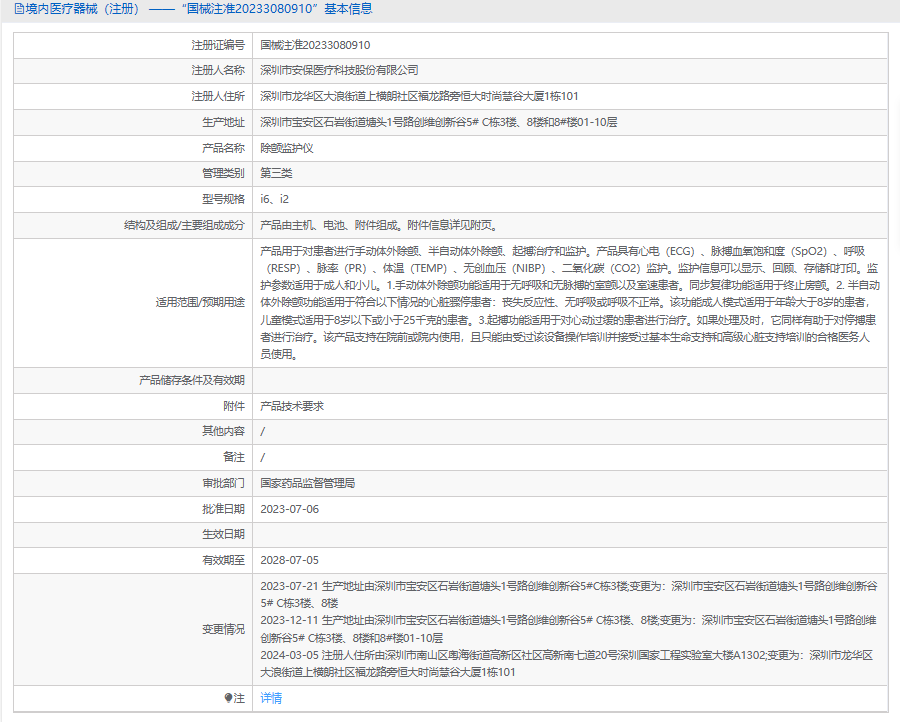The height and width of the screenshot is (722, 900).
Task: Select attachment value 产品技术要求
Action: (292, 406)
